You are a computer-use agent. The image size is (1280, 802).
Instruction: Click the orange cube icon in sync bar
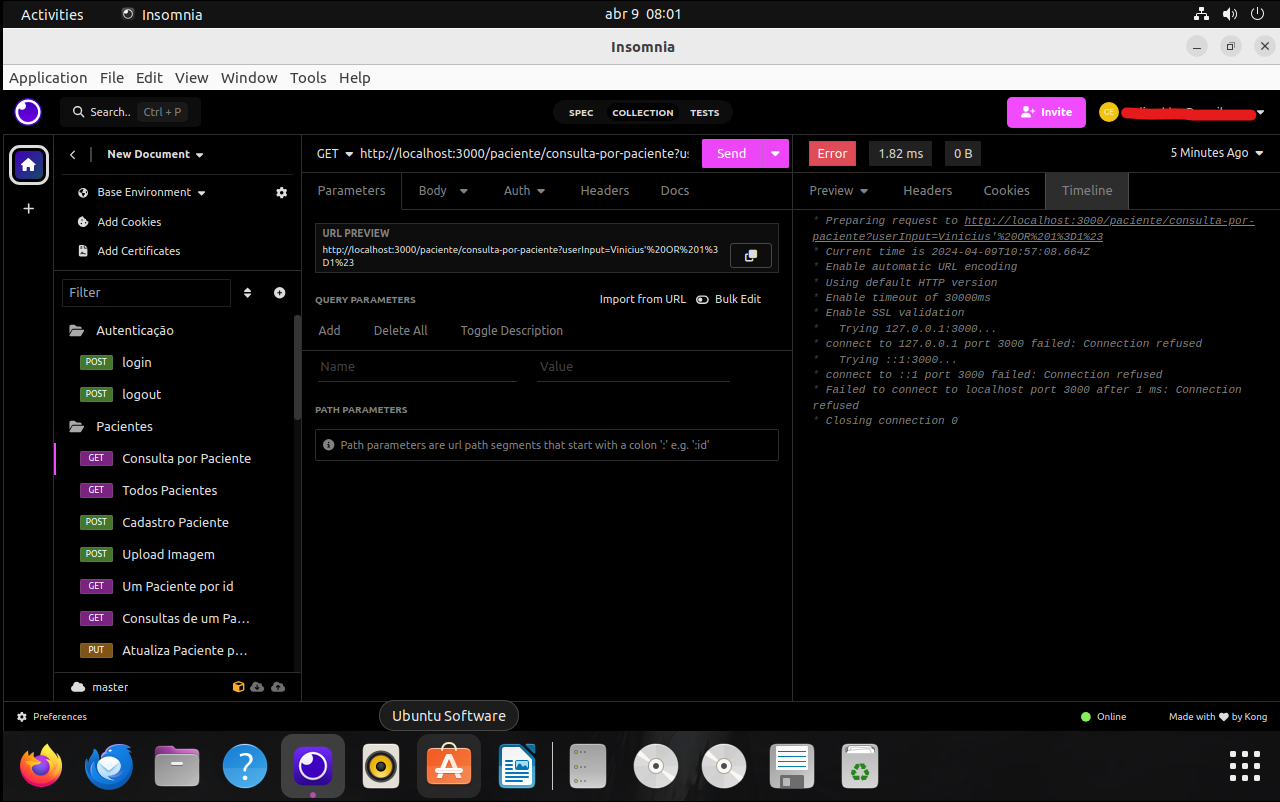click(239, 687)
